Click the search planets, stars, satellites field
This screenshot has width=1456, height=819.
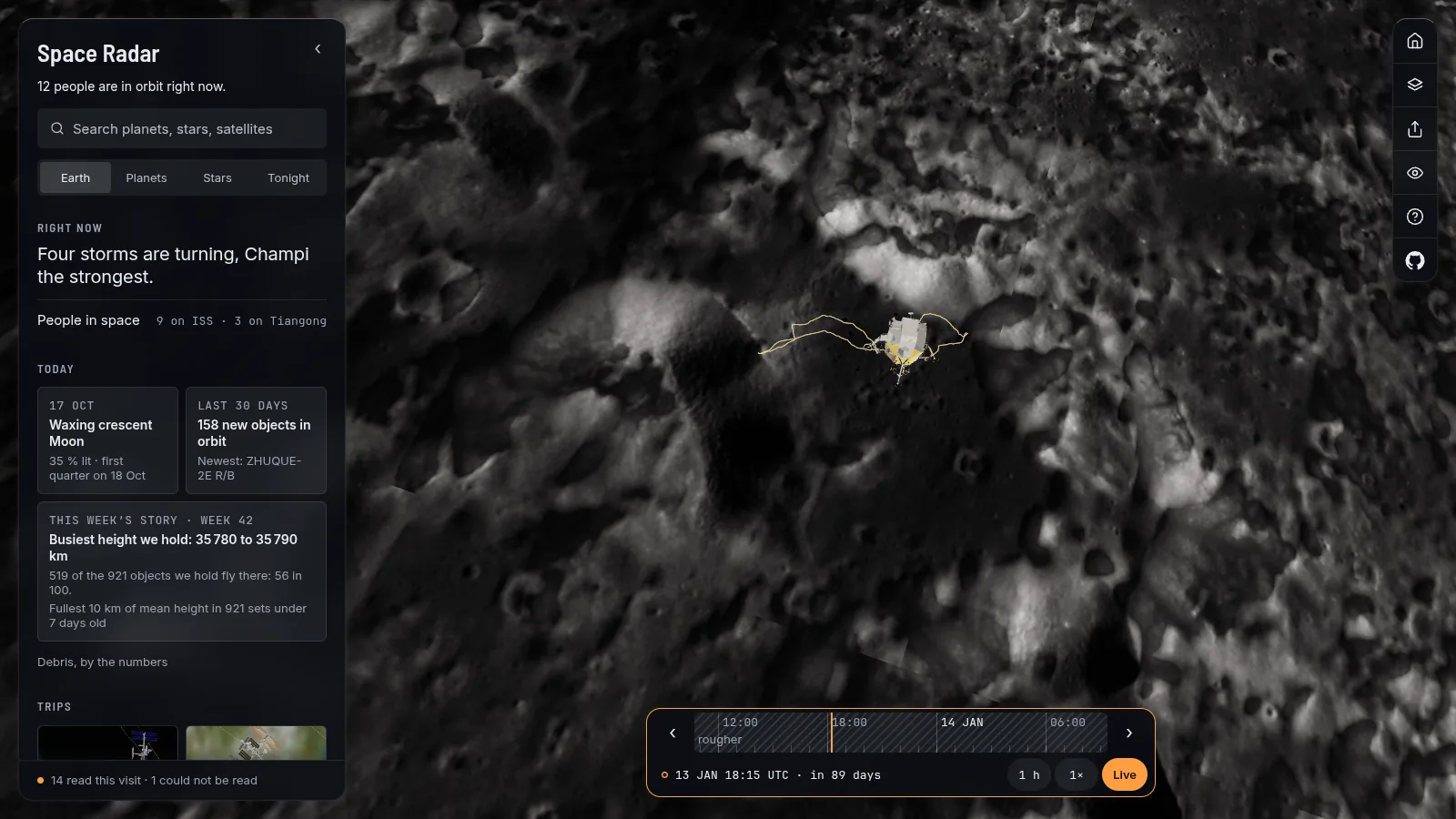[x=182, y=128]
